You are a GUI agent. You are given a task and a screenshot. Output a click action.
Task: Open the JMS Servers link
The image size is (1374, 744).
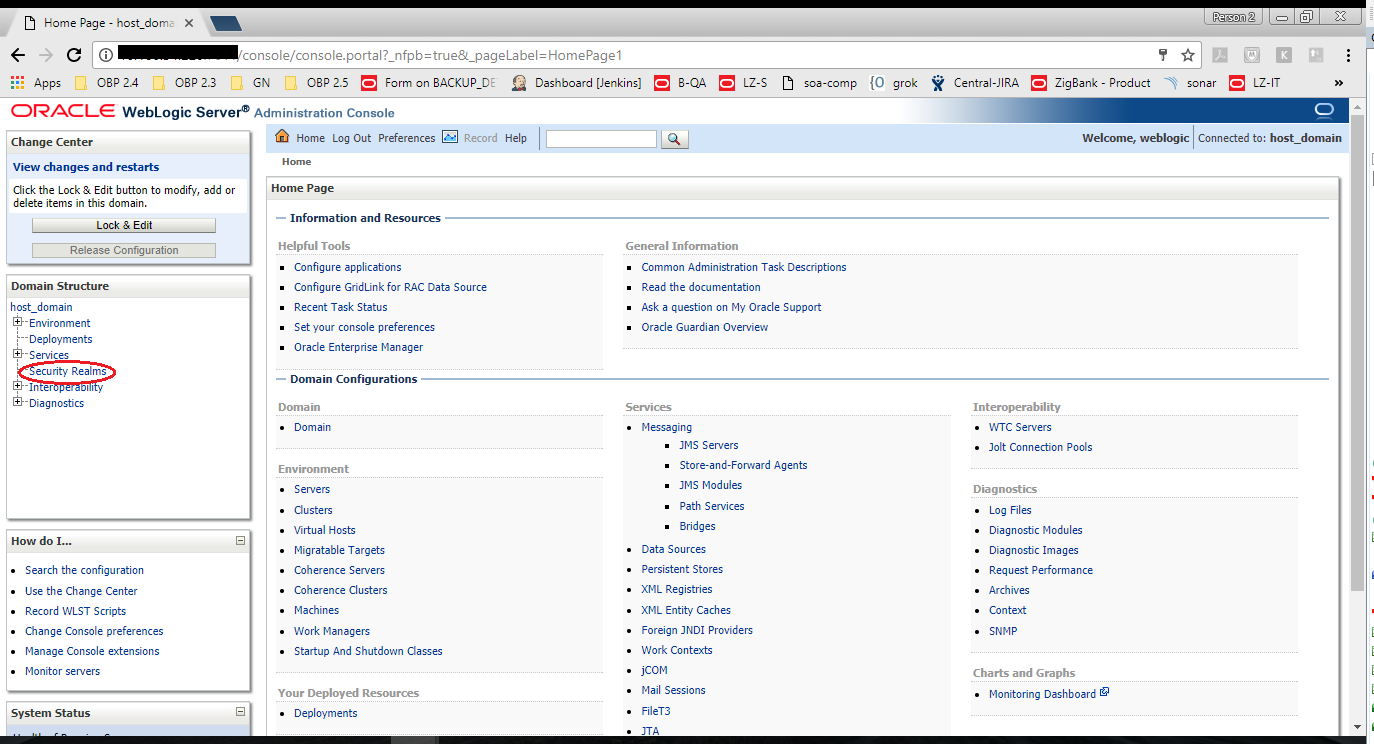pos(709,445)
